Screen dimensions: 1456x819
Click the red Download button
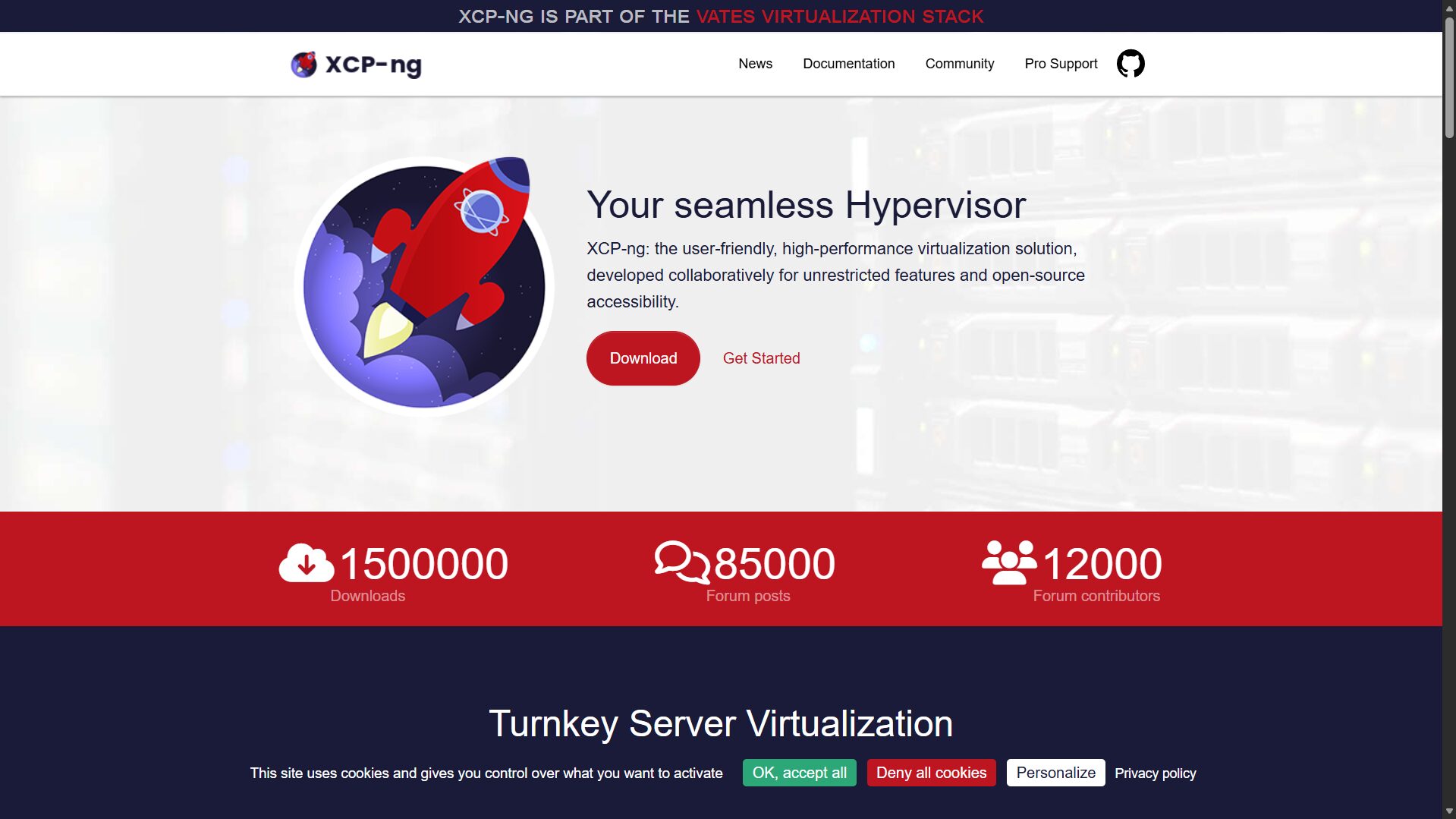tap(643, 358)
